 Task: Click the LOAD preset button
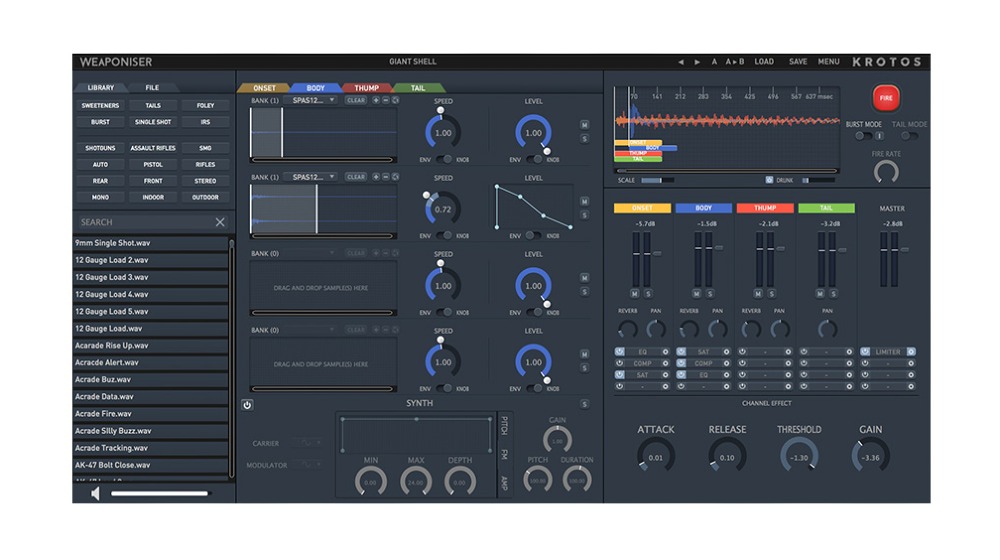tap(764, 62)
